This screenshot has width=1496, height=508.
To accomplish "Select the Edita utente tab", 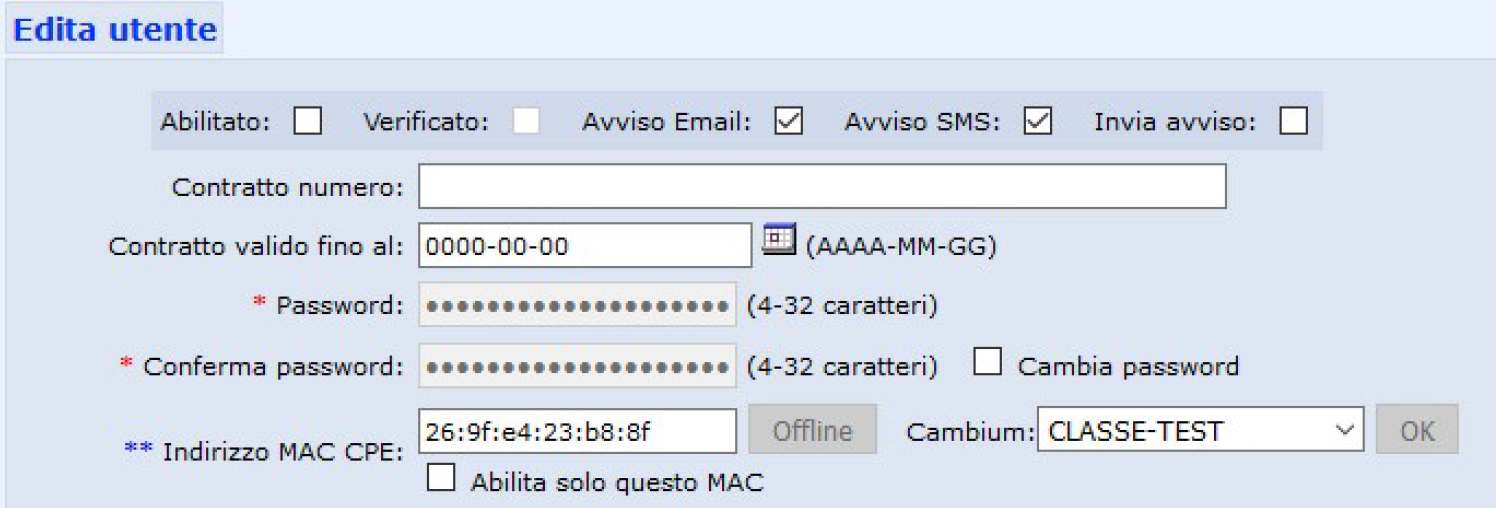I will click(114, 30).
